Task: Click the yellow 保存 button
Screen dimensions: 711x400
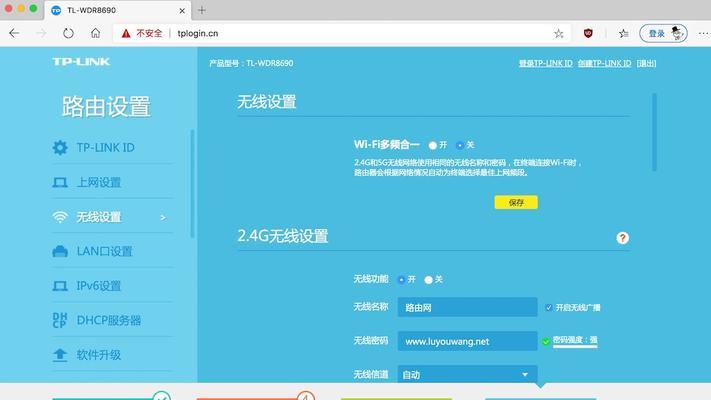Action: tap(516, 202)
